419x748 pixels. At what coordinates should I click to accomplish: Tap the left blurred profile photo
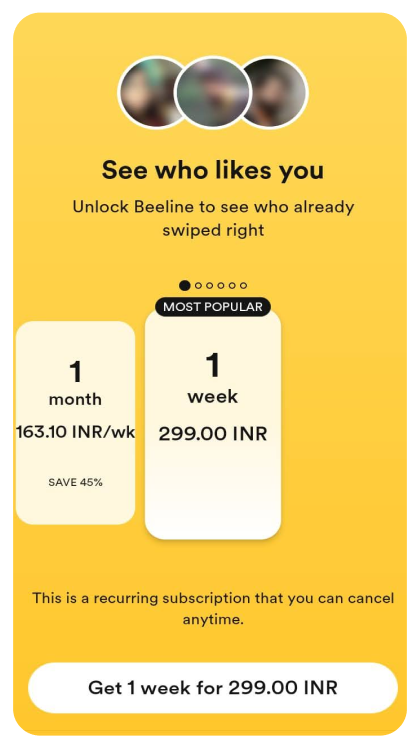148,92
